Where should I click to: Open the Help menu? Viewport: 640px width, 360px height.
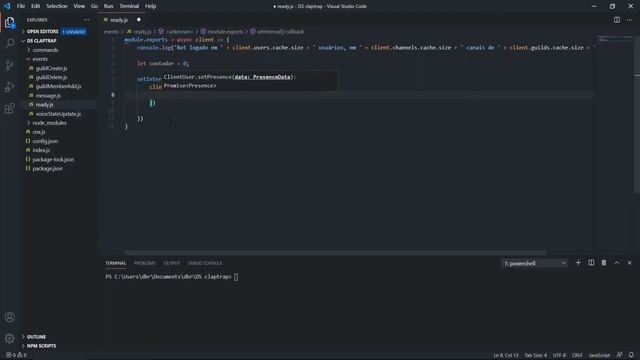pos(151,6)
